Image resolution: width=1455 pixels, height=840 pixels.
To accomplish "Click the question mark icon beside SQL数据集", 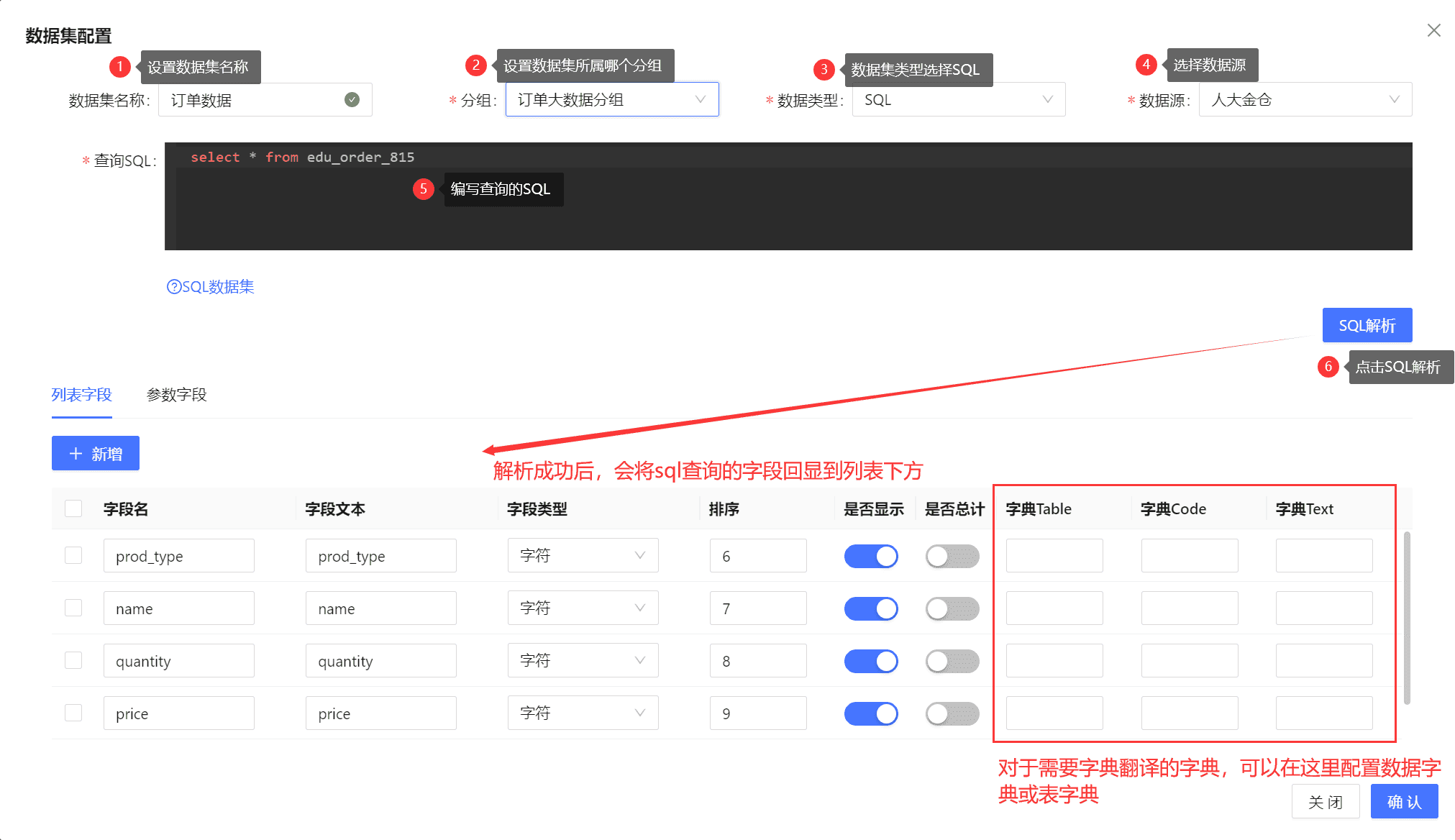I will [173, 287].
